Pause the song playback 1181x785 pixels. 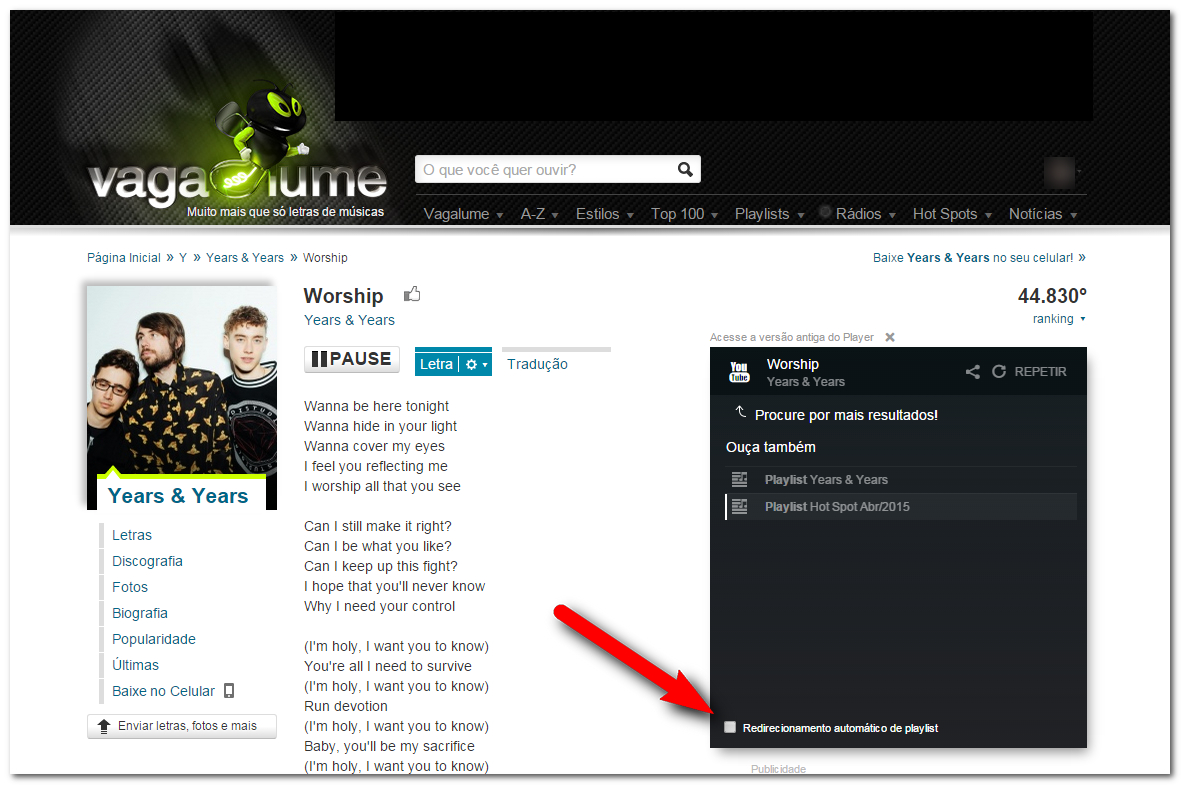click(x=352, y=359)
